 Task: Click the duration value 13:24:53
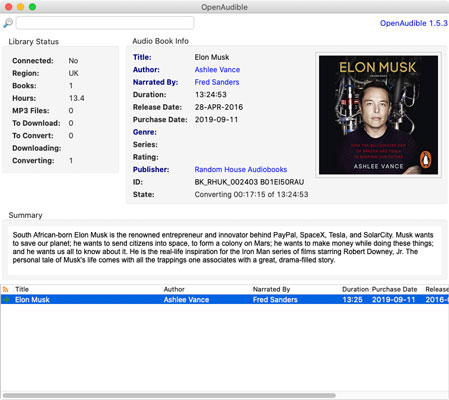click(211, 95)
